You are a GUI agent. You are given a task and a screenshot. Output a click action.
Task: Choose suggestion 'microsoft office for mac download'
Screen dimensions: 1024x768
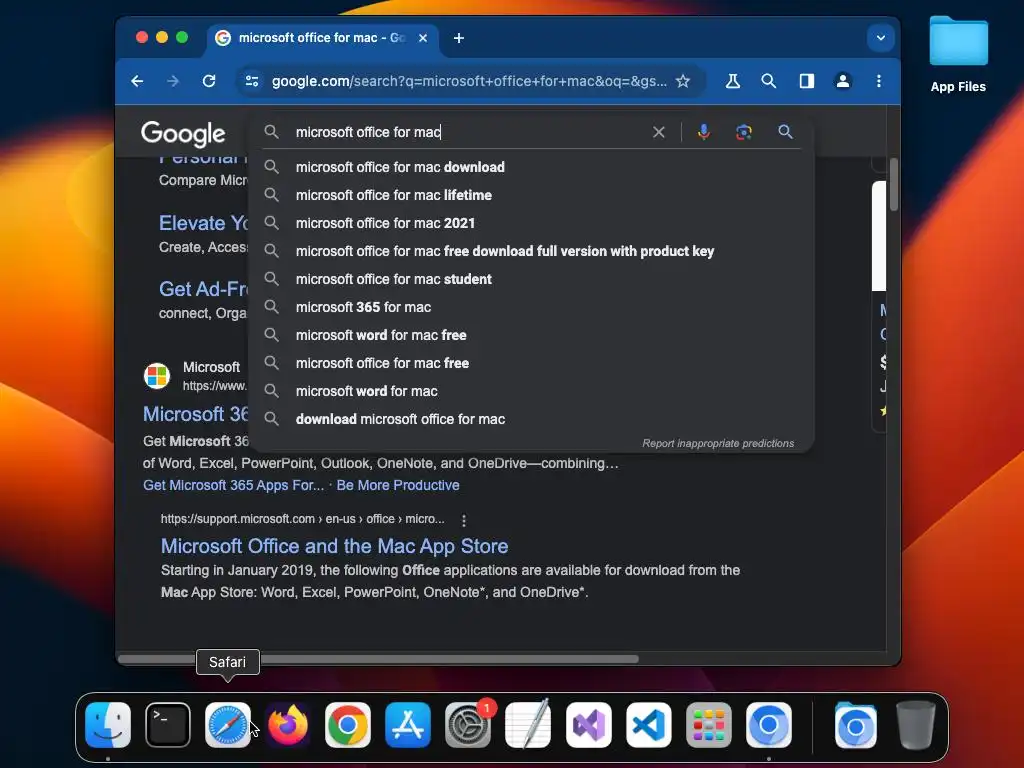532,167
